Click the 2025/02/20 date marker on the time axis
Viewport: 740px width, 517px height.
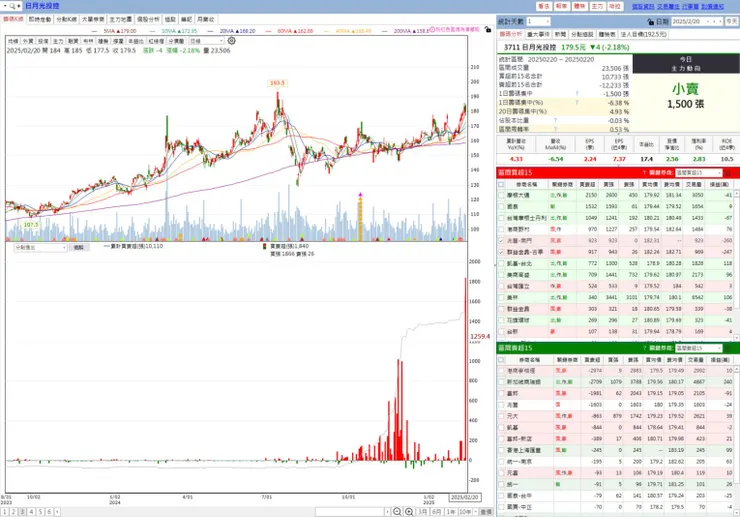pos(465,498)
